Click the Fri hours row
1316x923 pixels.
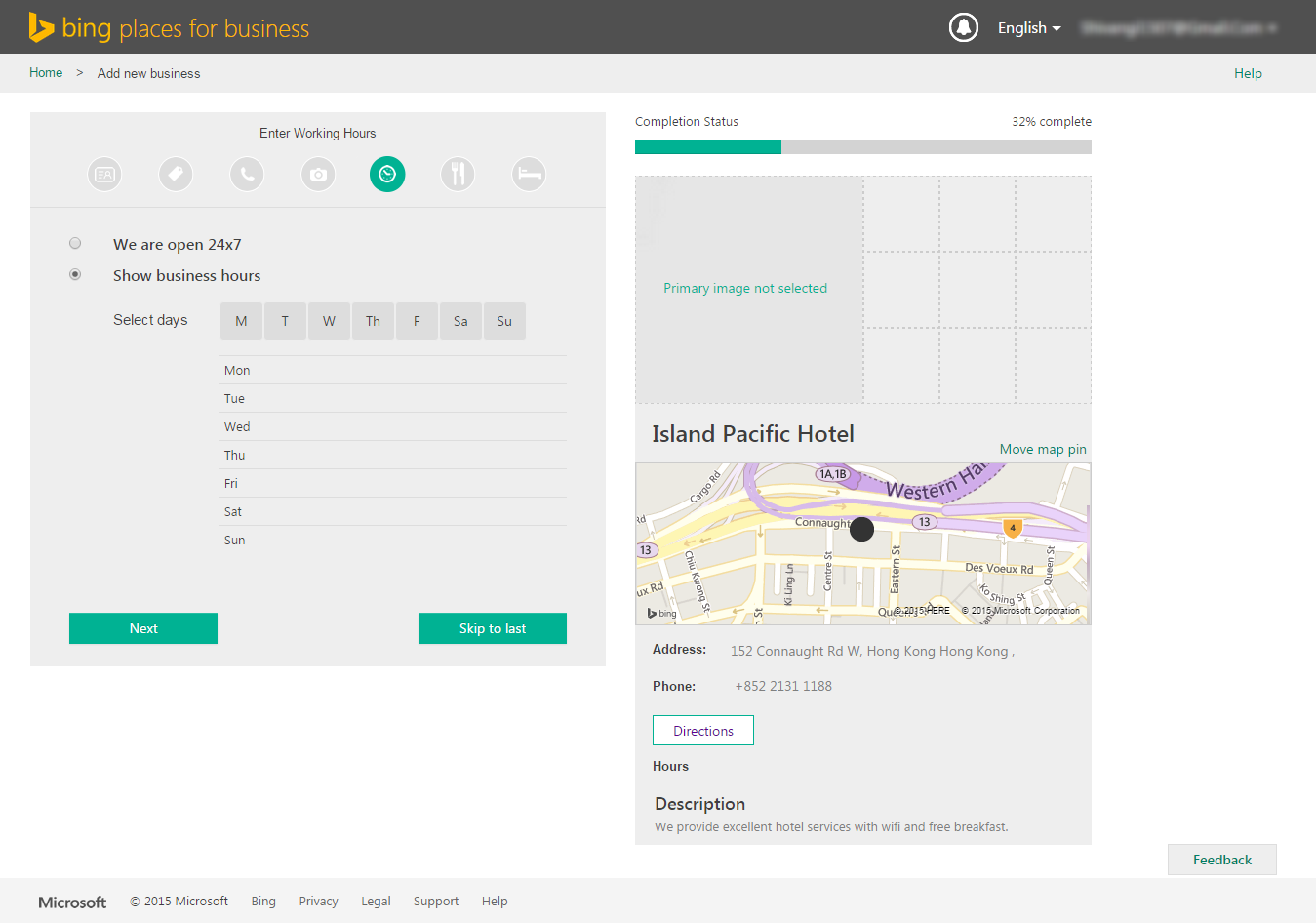click(393, 484)
